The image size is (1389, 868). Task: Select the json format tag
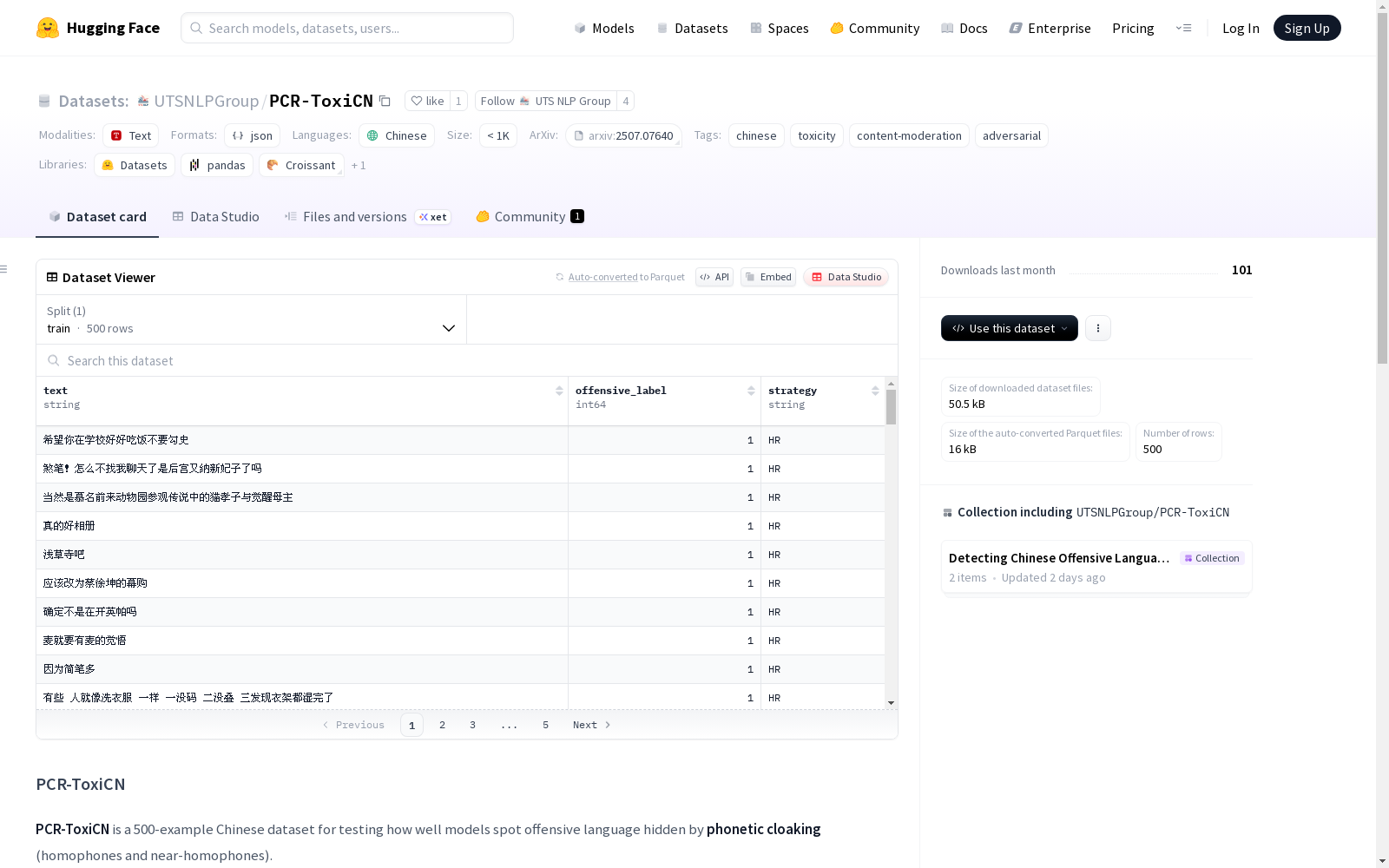[253, 135]
